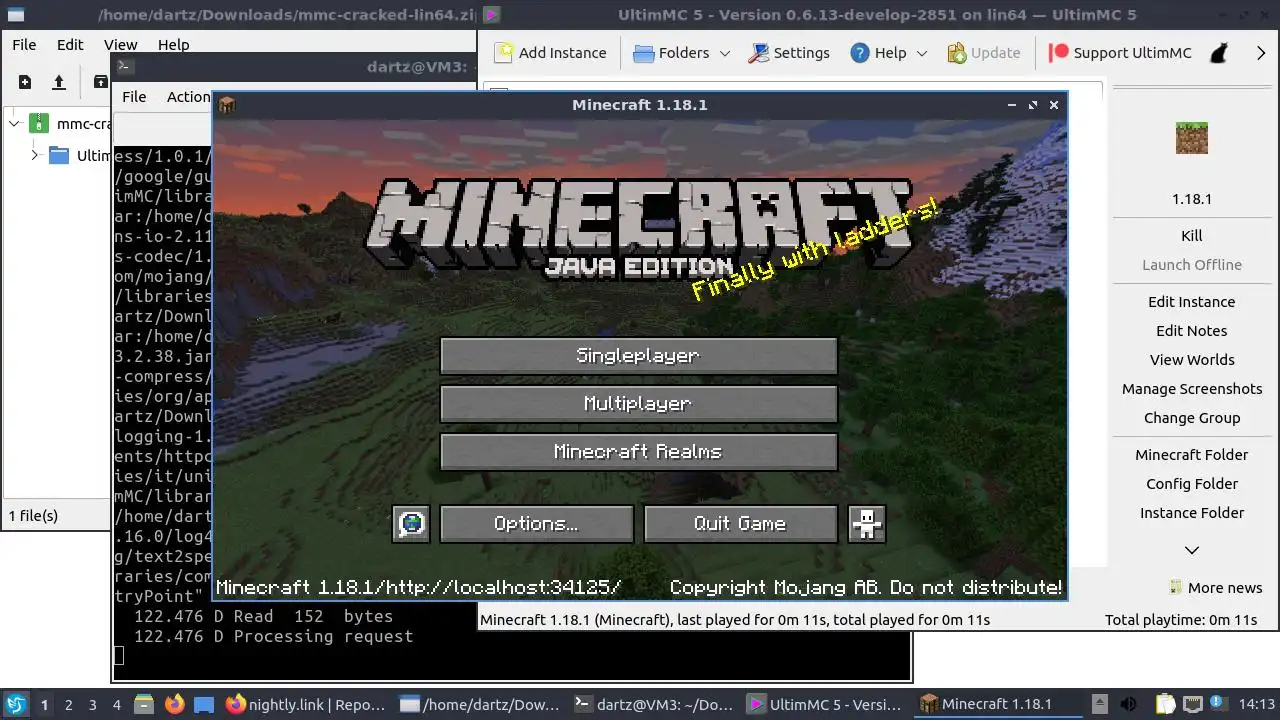
Task: Open File menu in archive manager
Action: tap(24, 45)
